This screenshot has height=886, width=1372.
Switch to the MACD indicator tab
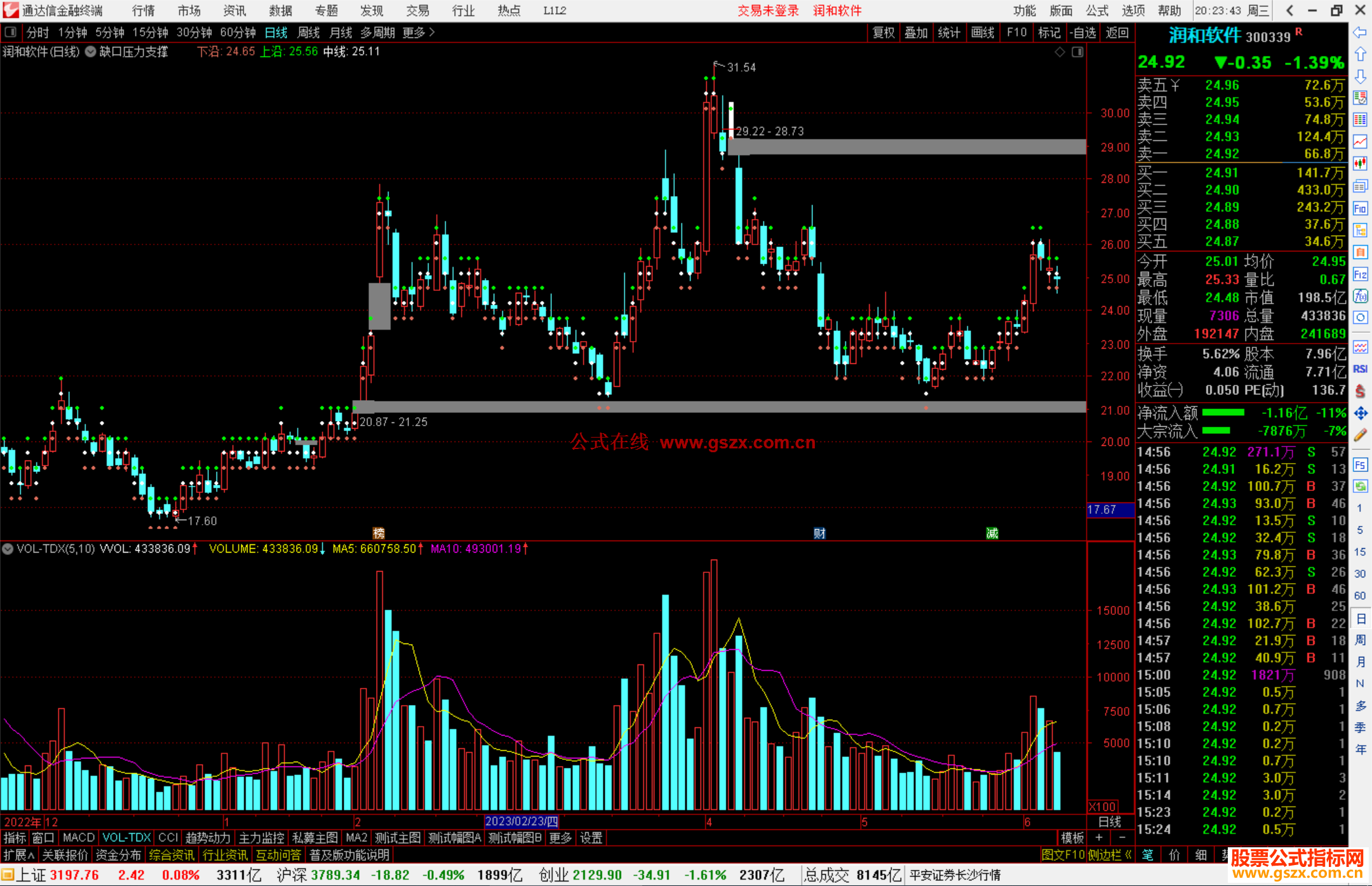point(78,838)
